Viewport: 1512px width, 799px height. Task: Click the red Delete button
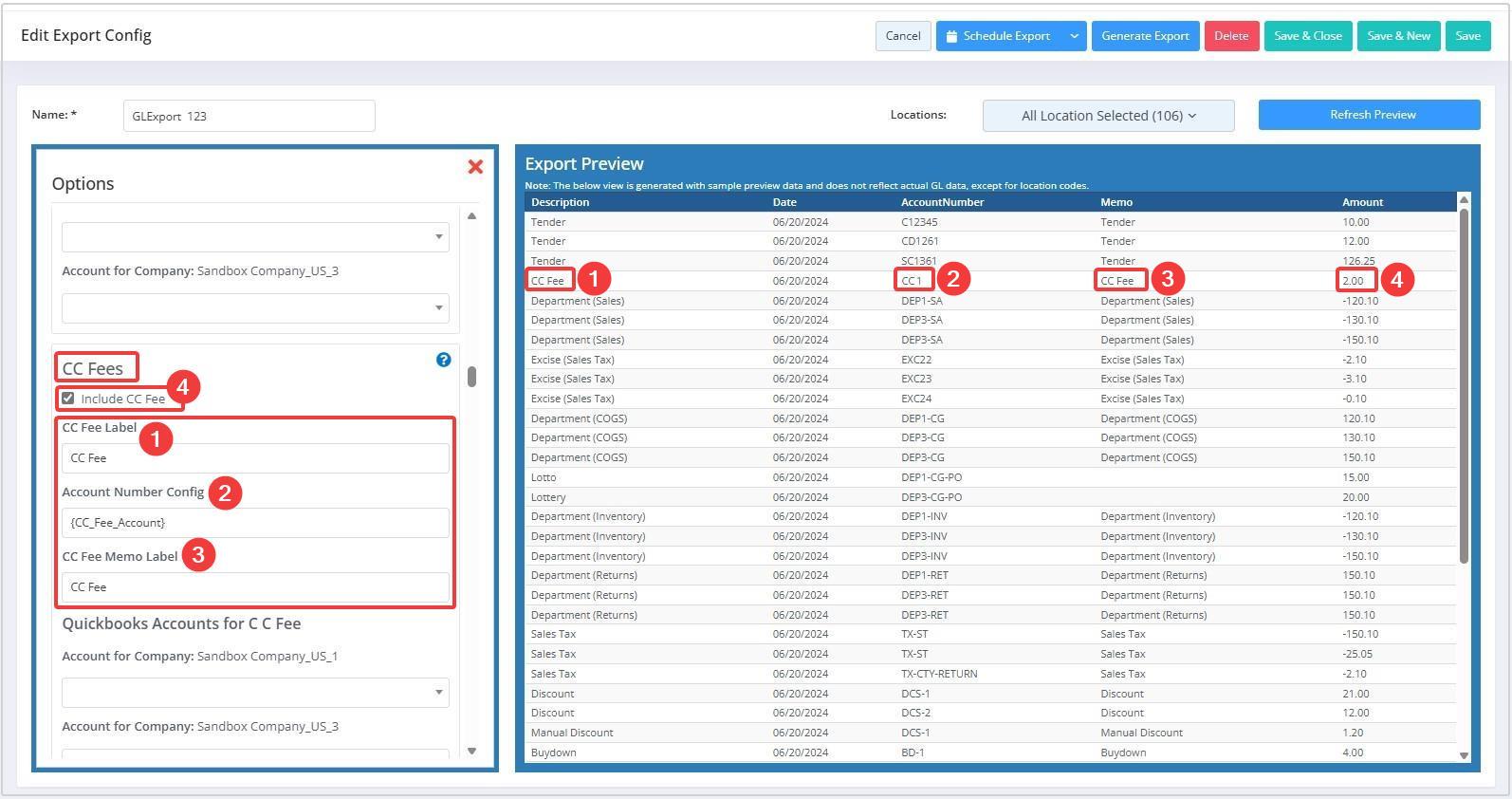[1231, 36]
